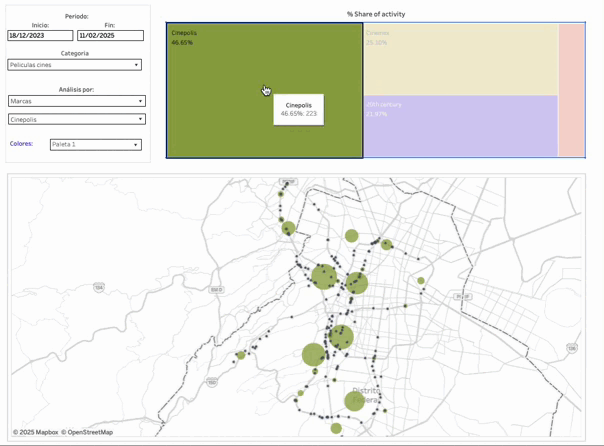Click the green bubble beside Distrito Federal label

click(x=354, y=401)
